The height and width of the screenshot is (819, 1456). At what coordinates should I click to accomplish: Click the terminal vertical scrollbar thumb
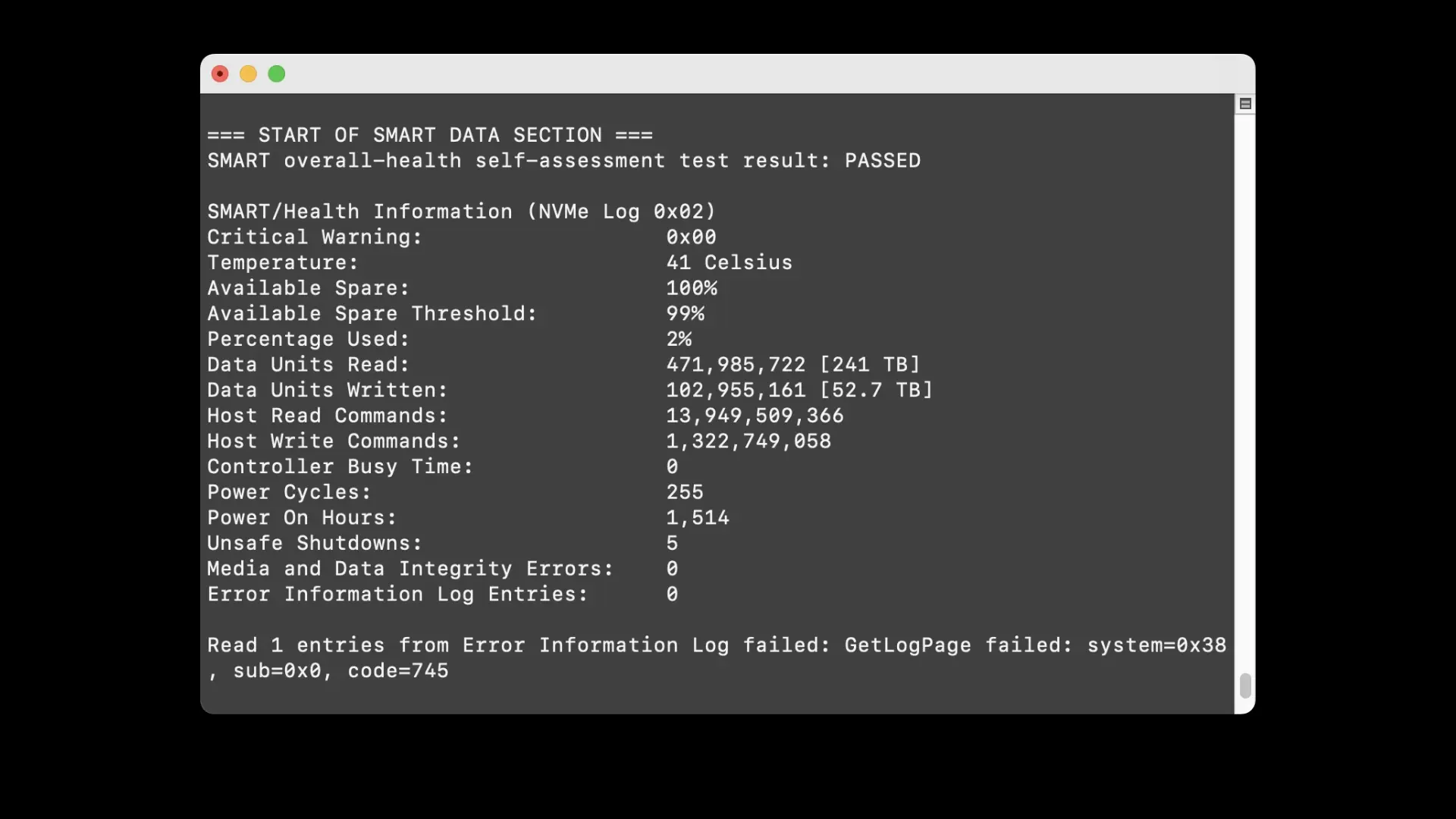click(1245, 686)
